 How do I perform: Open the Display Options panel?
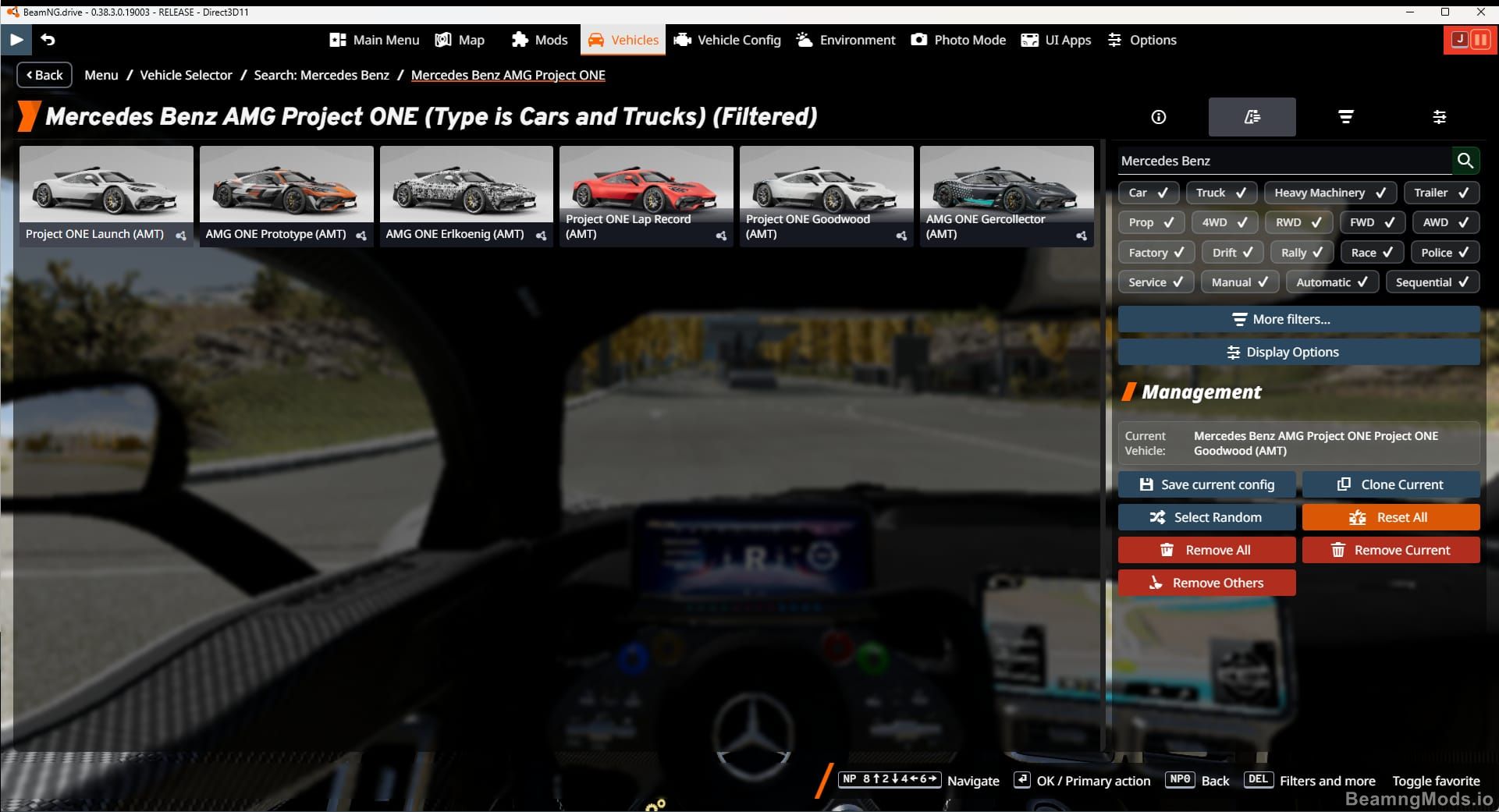[1298, 352]
